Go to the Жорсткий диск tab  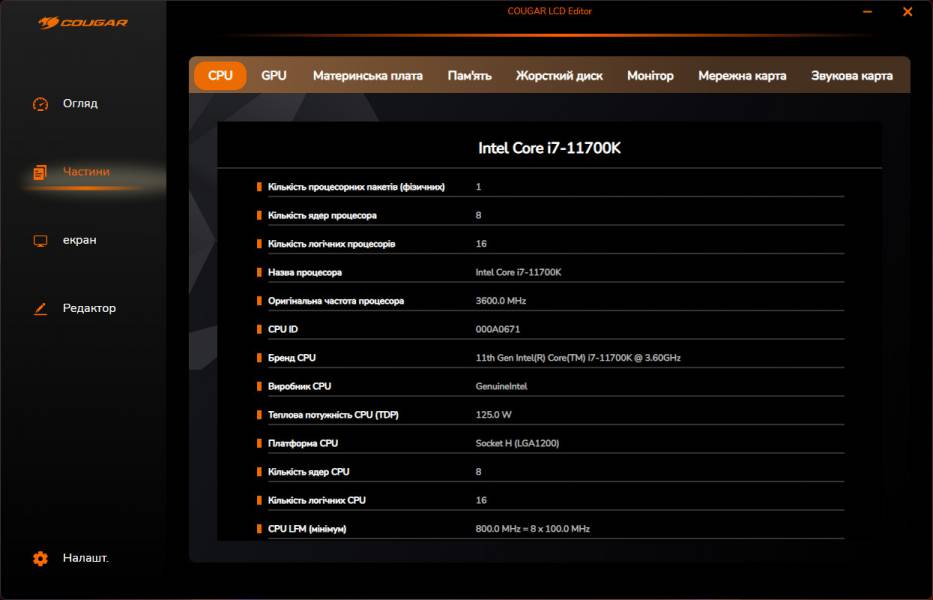(559, 76)
